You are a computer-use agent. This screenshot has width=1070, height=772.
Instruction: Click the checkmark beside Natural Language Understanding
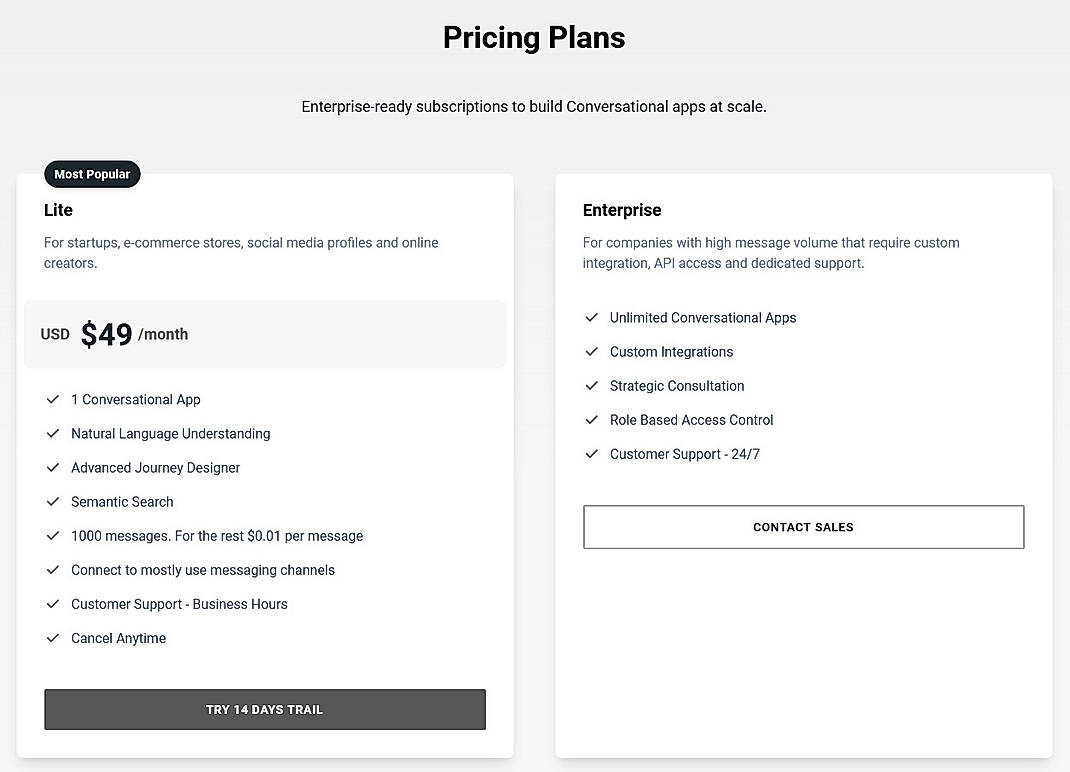[53, 433]
